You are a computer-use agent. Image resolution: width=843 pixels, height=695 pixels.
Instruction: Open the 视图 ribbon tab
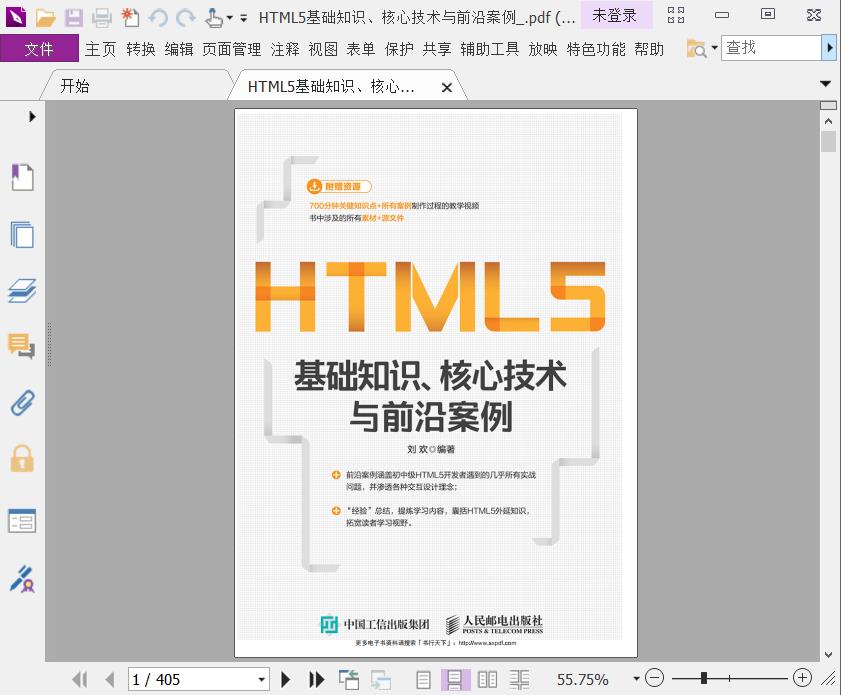[x=323, y=49]
